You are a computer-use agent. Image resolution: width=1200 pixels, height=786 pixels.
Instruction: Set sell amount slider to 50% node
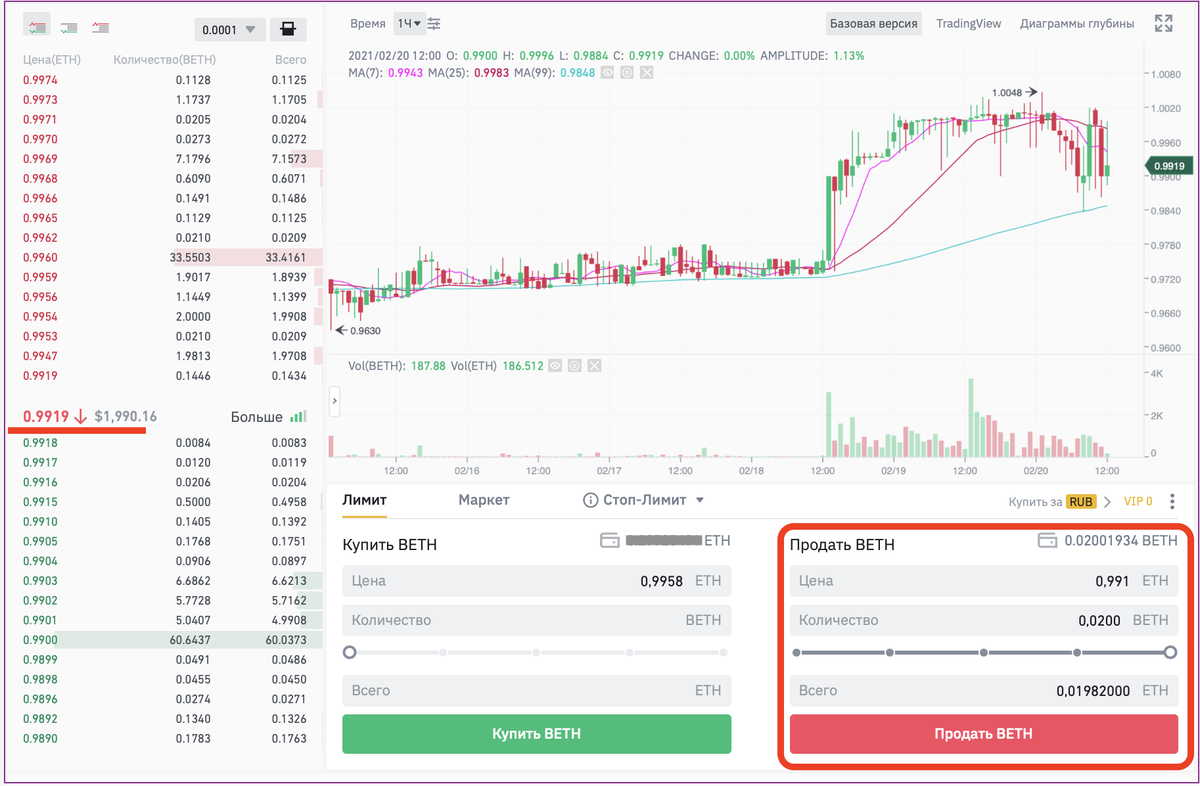[984, 653]
